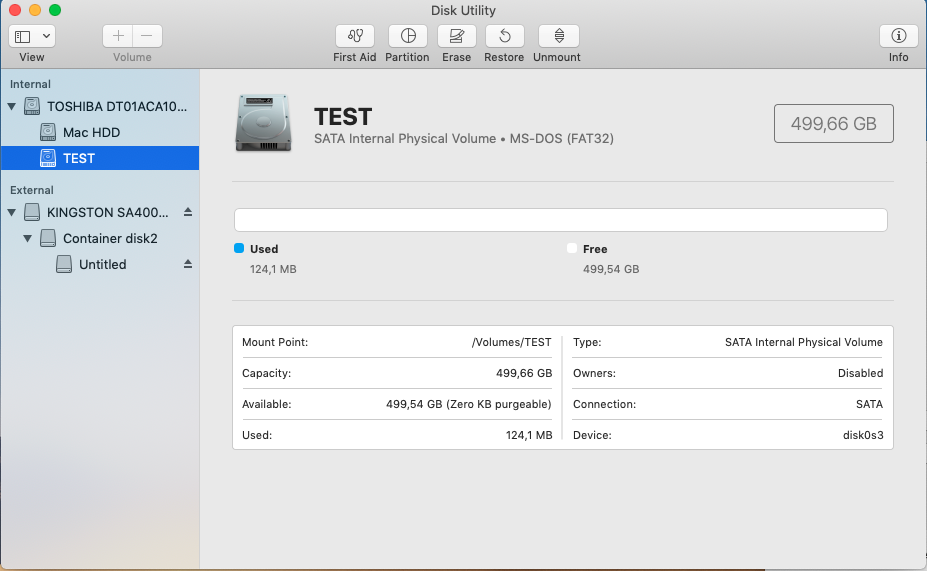Run First Aid on the volume
This screenshot has height=571, width=927.
click(355, 36)
